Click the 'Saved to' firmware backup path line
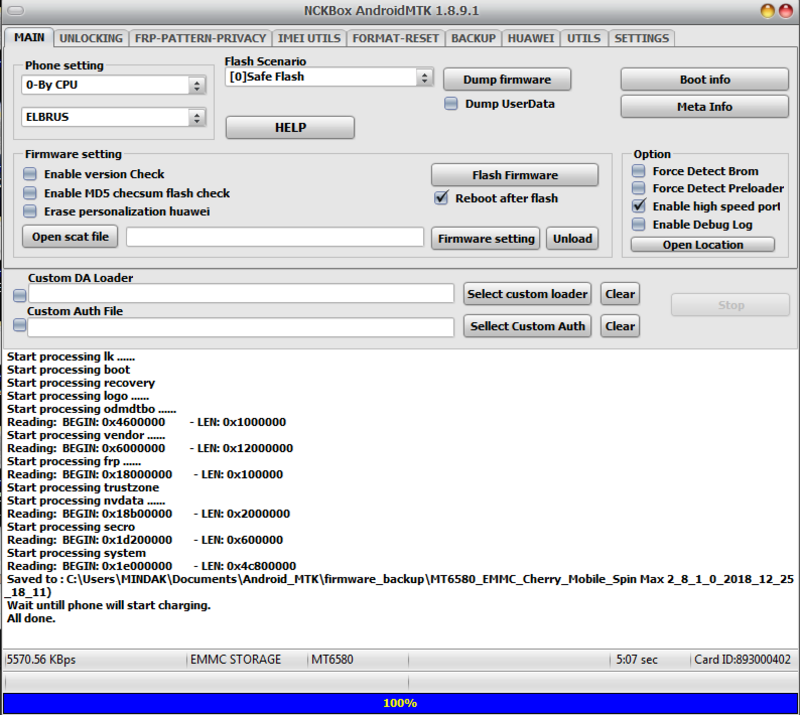The image size is (800, 715). [x=400, y=586]
